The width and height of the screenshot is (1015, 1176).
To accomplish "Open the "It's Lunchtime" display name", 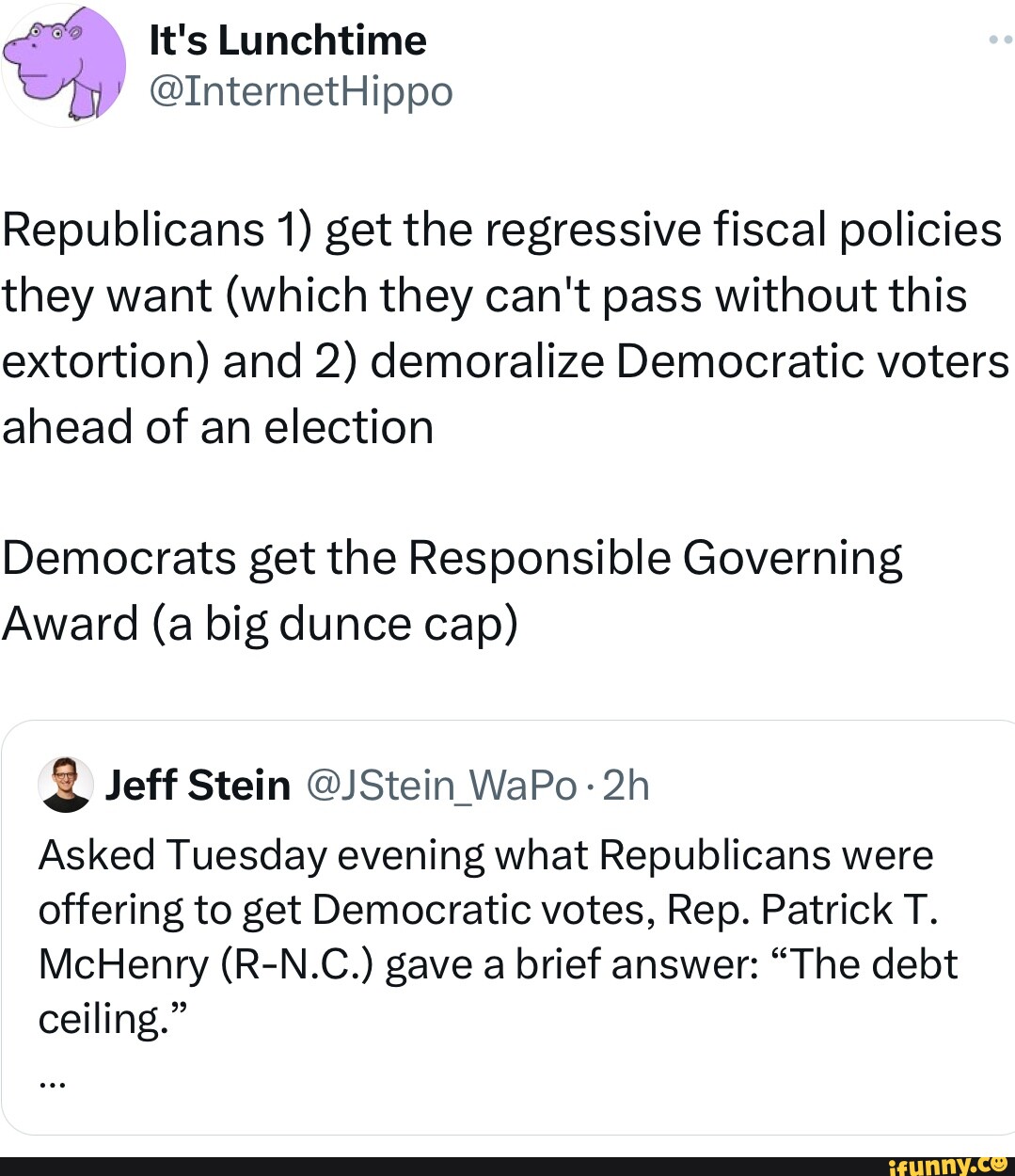I will (x=287, y=40).
